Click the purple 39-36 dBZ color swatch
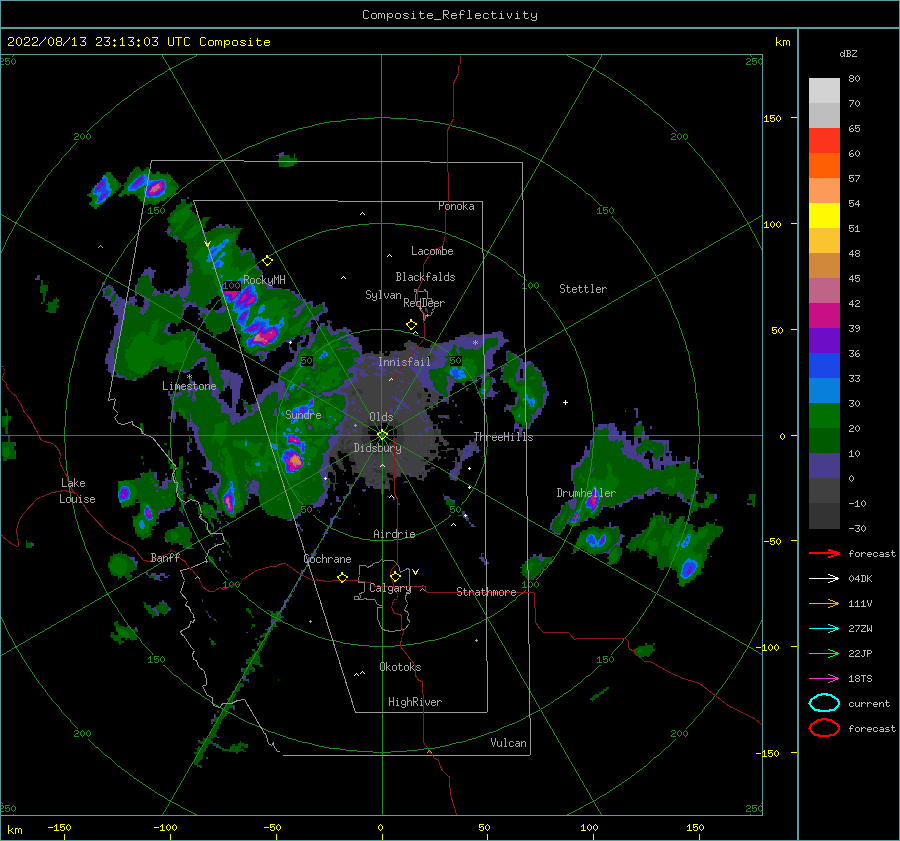This screenshot has width=900, height=841. pos(824,340)
